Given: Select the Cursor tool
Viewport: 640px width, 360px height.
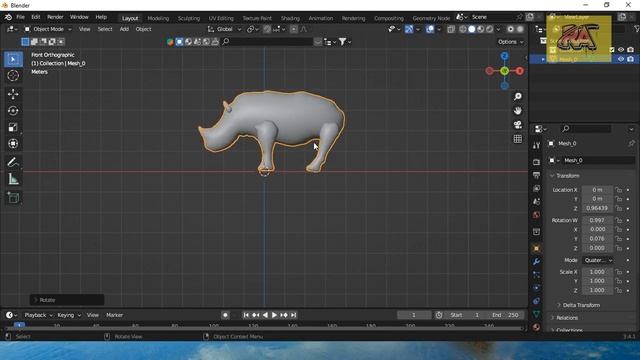Looking at the screenshot, I should (x=13, y=76).
